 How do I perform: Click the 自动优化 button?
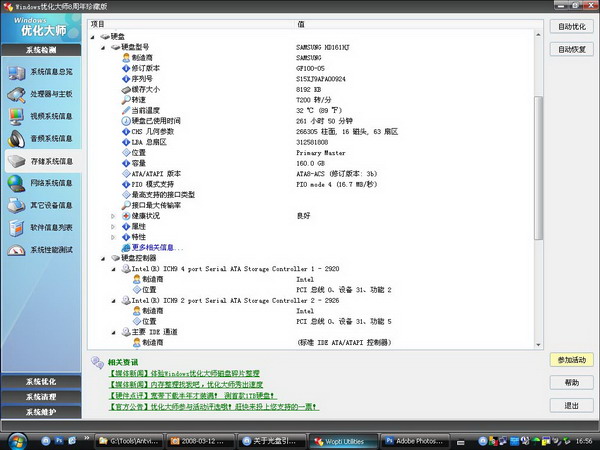coord(571,27)
